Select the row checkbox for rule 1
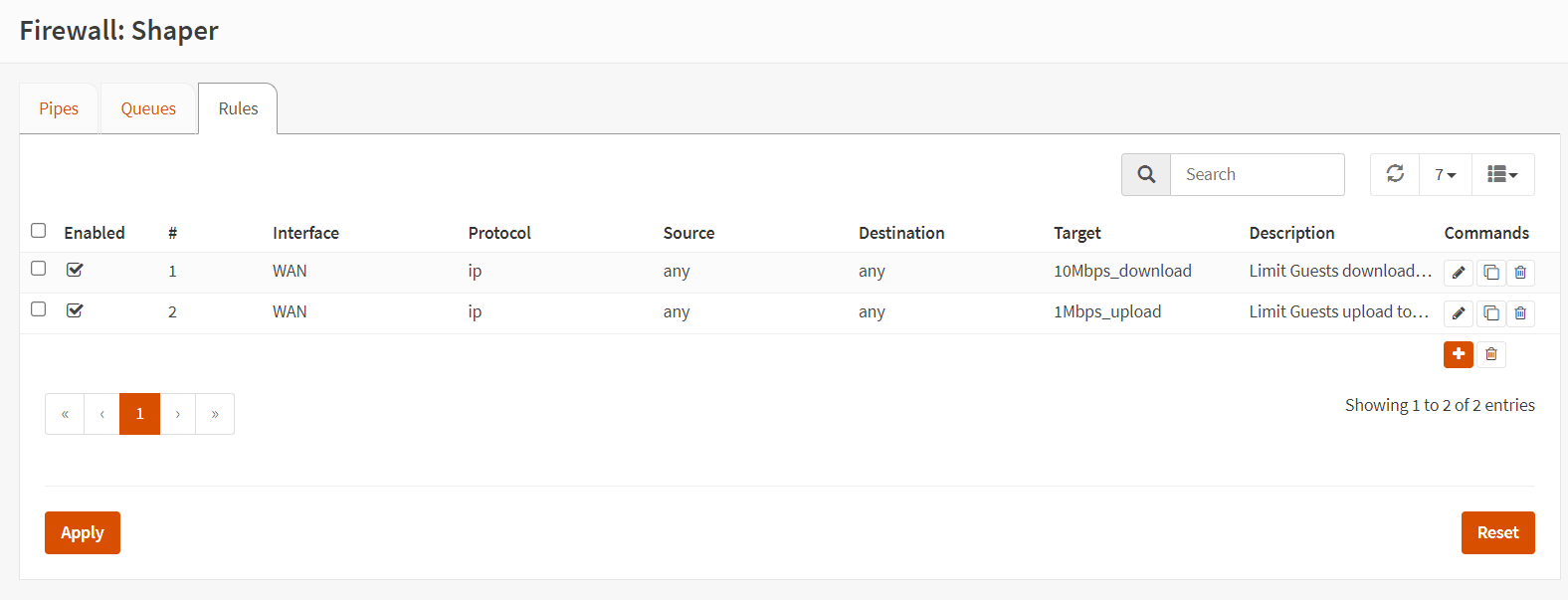 [x=39, y=269]
